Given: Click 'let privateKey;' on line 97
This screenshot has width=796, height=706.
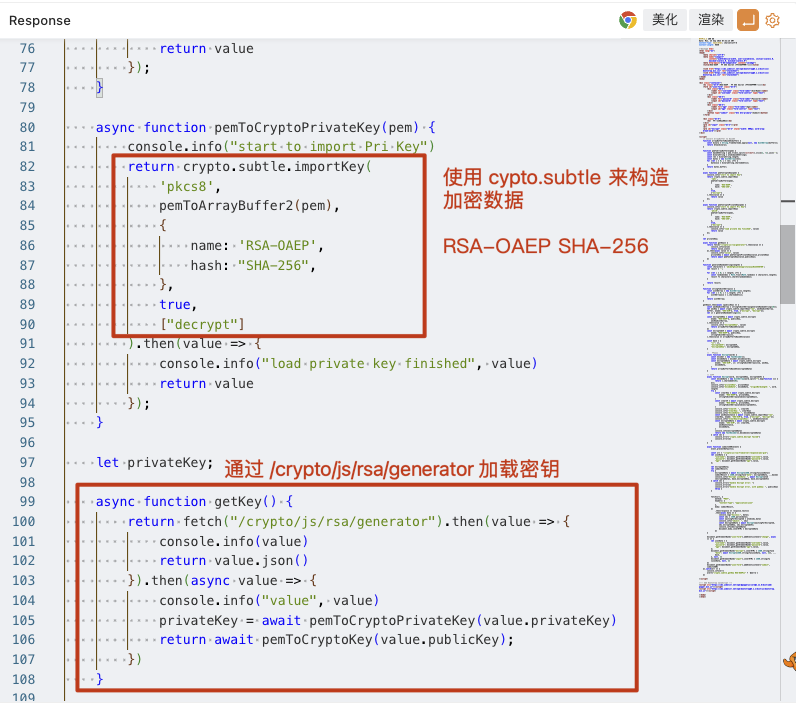Looking at the screenshot, I should click(x=155, y=462).
